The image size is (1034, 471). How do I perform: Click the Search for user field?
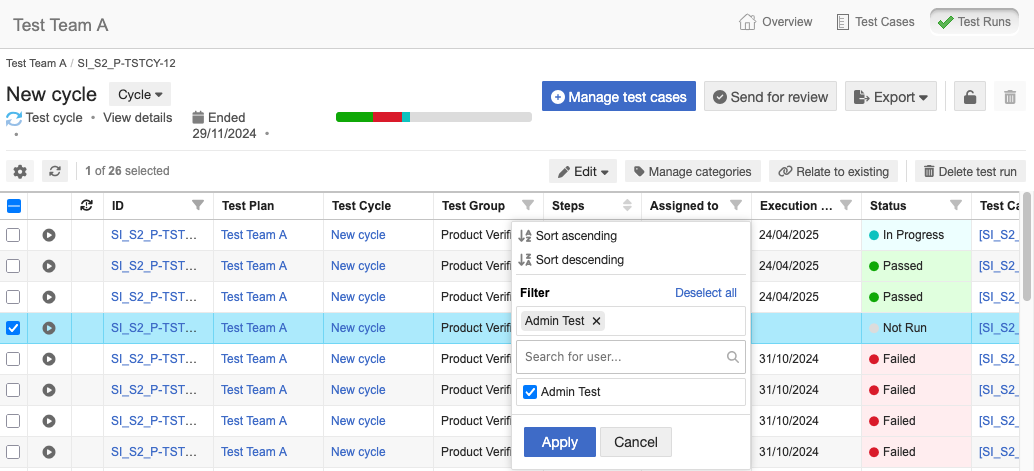point(620,356)
